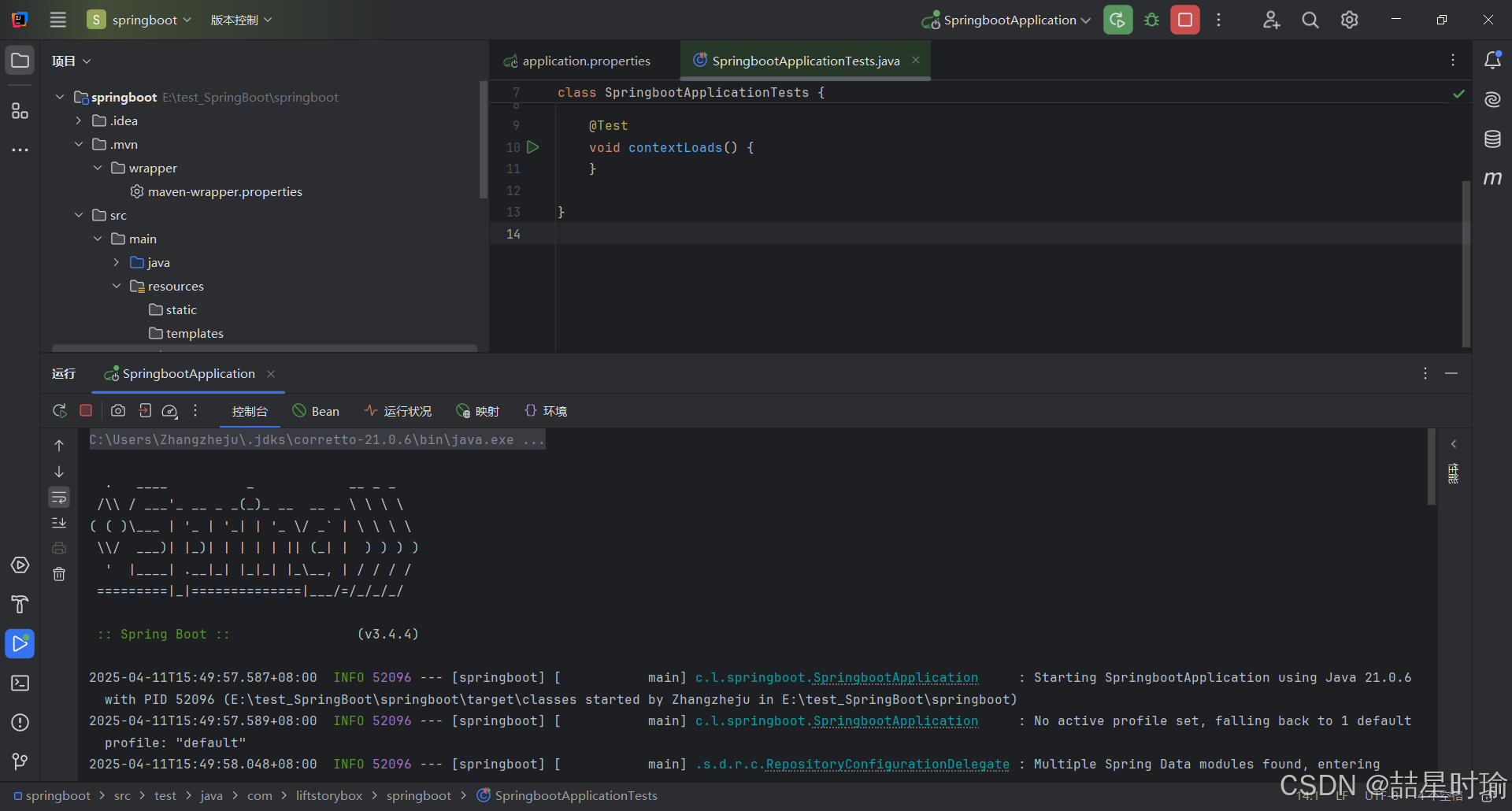Screen dimensions: 1512x811
Task: Switch to the Bean tab
Action: click(x=316, y=411)
